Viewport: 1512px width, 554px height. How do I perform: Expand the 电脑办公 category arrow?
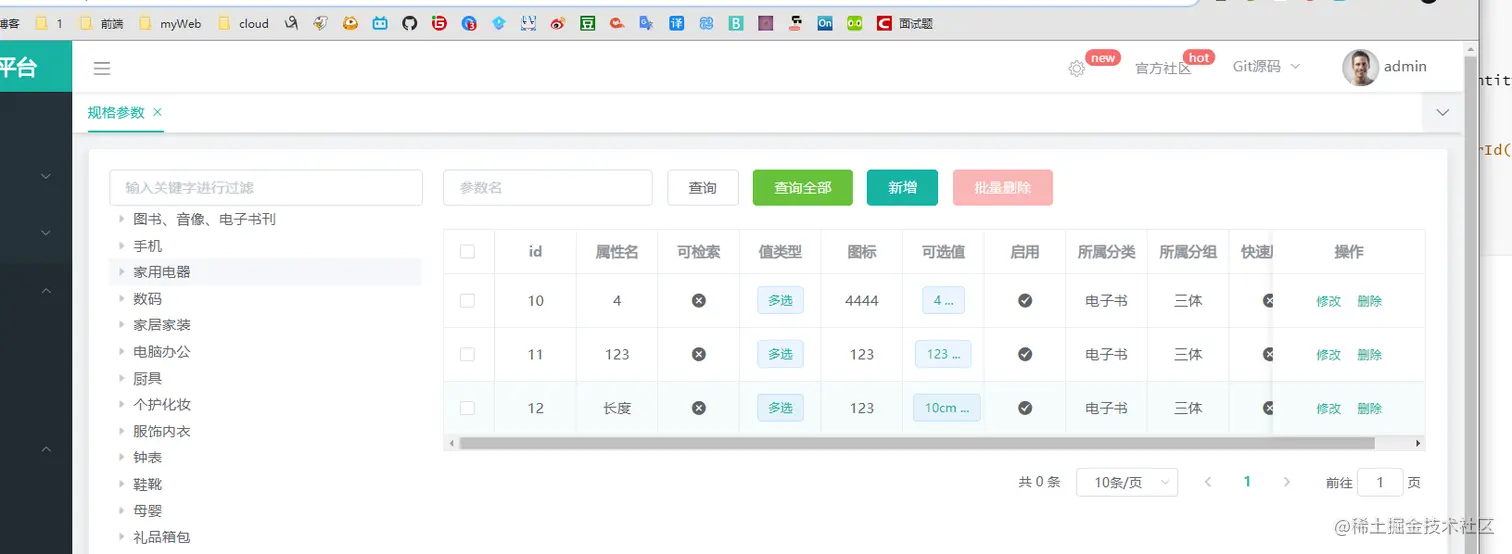click(121, 352)
